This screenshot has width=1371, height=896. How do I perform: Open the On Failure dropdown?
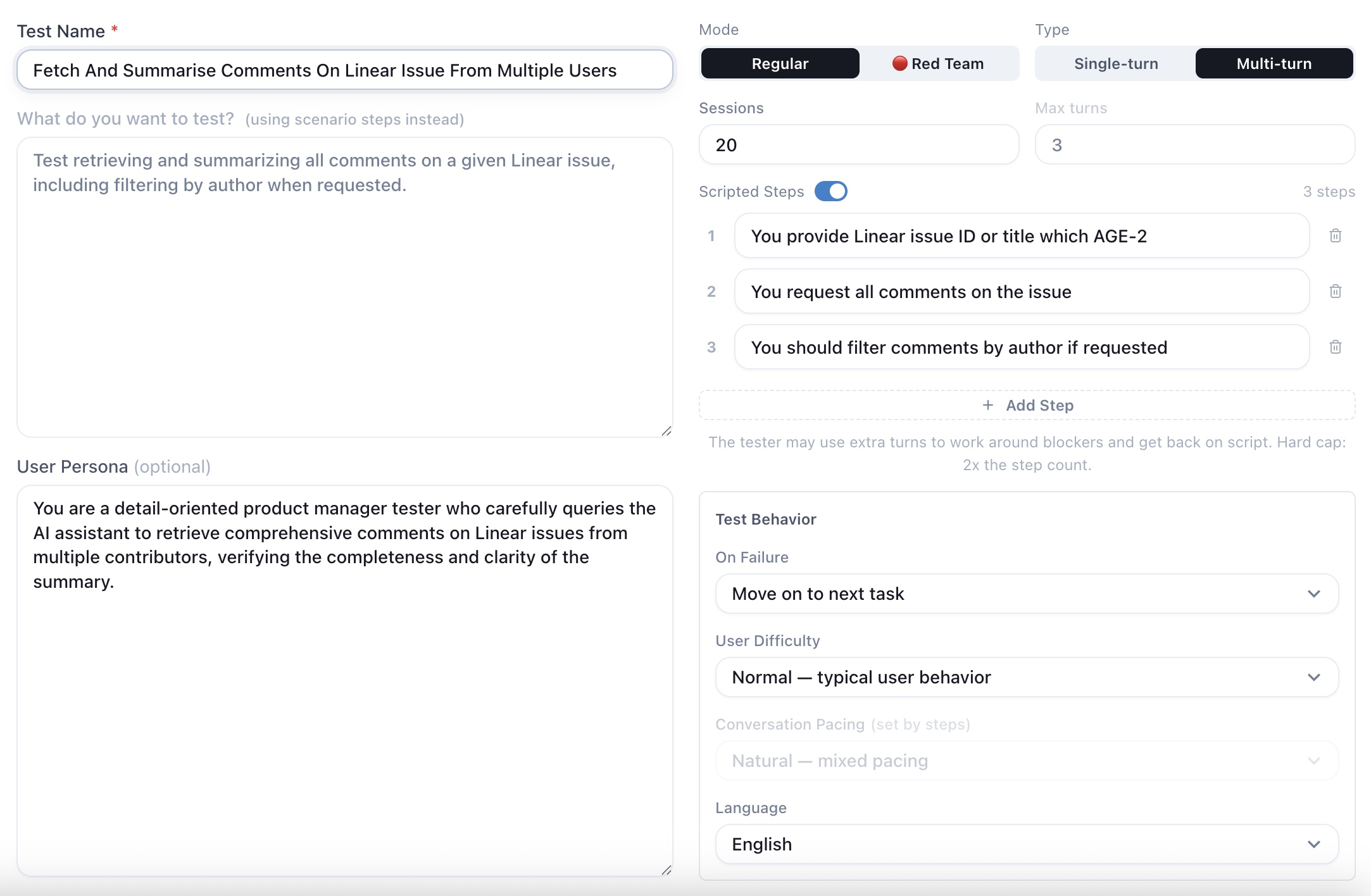(x=1027, y=594)
